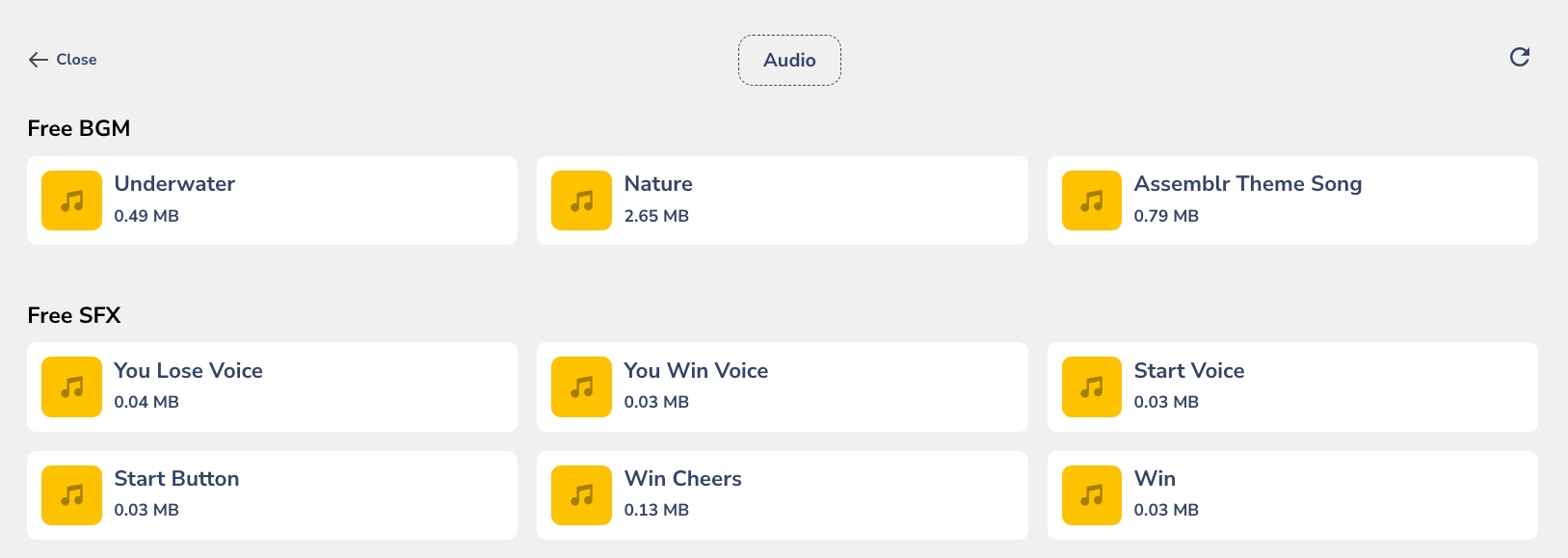Click the Start Voice music note icon

click(x=1091, y=386)
